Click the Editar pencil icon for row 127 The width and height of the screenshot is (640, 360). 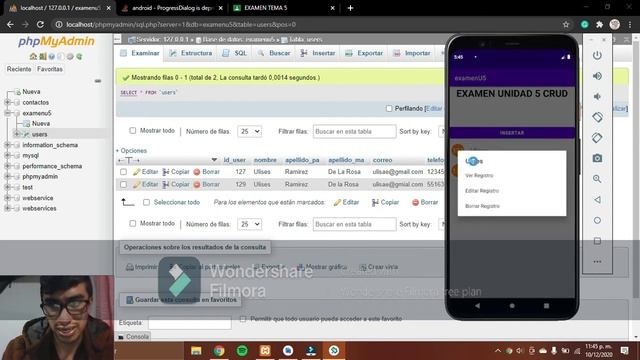[x=137, y=172]
